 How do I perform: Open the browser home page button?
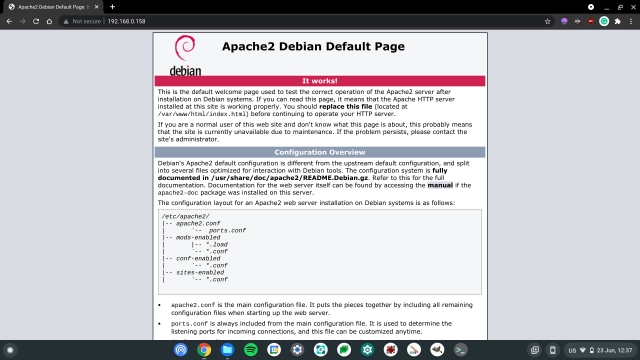[49, 21]
